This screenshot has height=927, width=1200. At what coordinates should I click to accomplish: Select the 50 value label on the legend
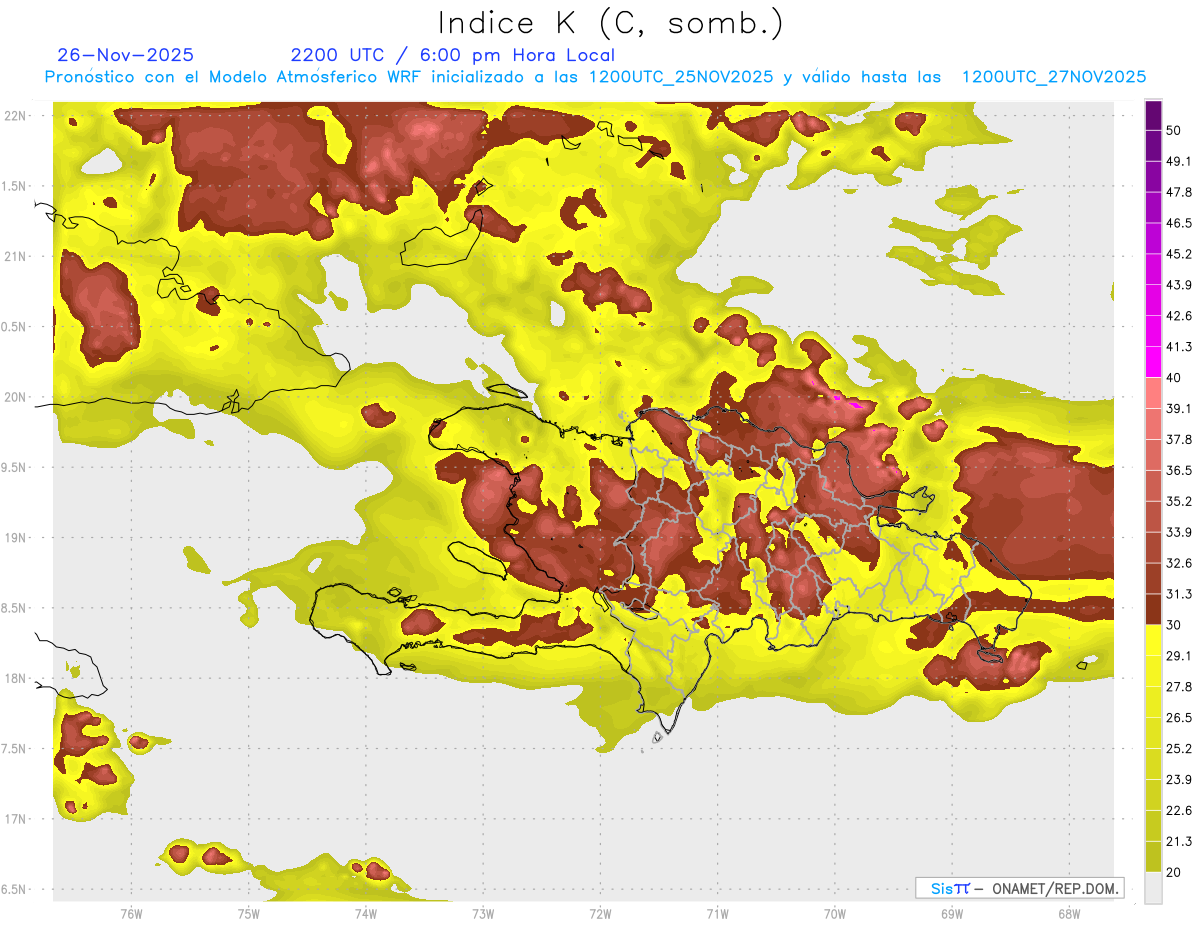1174,131
